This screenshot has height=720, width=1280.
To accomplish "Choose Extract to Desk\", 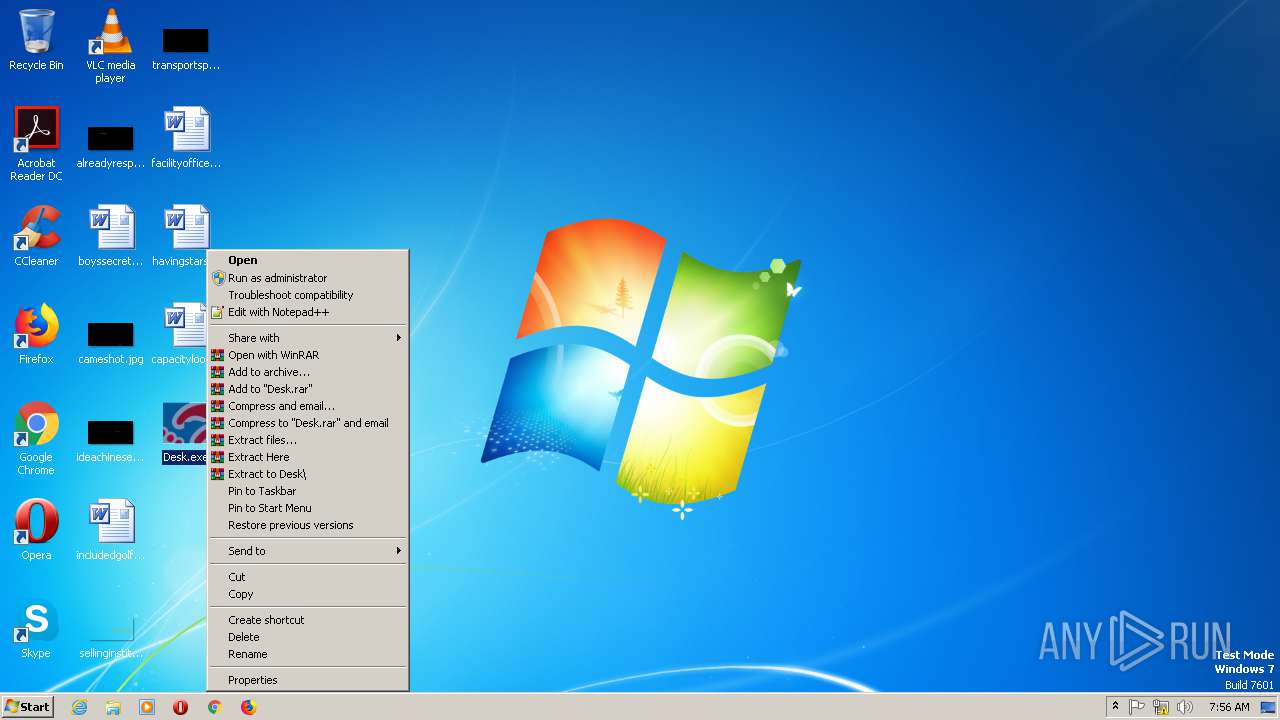I will tap(308, 474).
